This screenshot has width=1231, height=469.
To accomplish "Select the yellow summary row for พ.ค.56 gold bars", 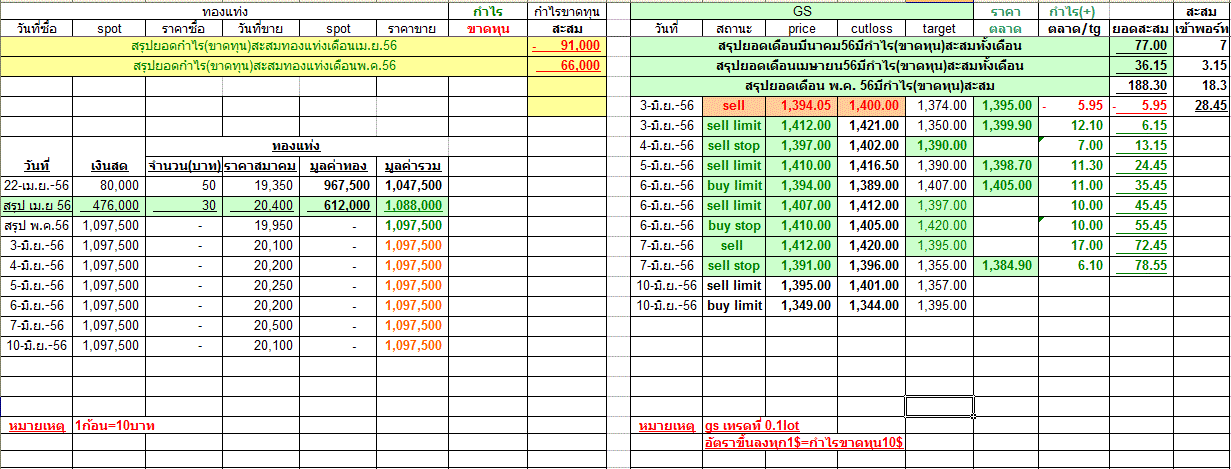I will (x=264, y=66).
